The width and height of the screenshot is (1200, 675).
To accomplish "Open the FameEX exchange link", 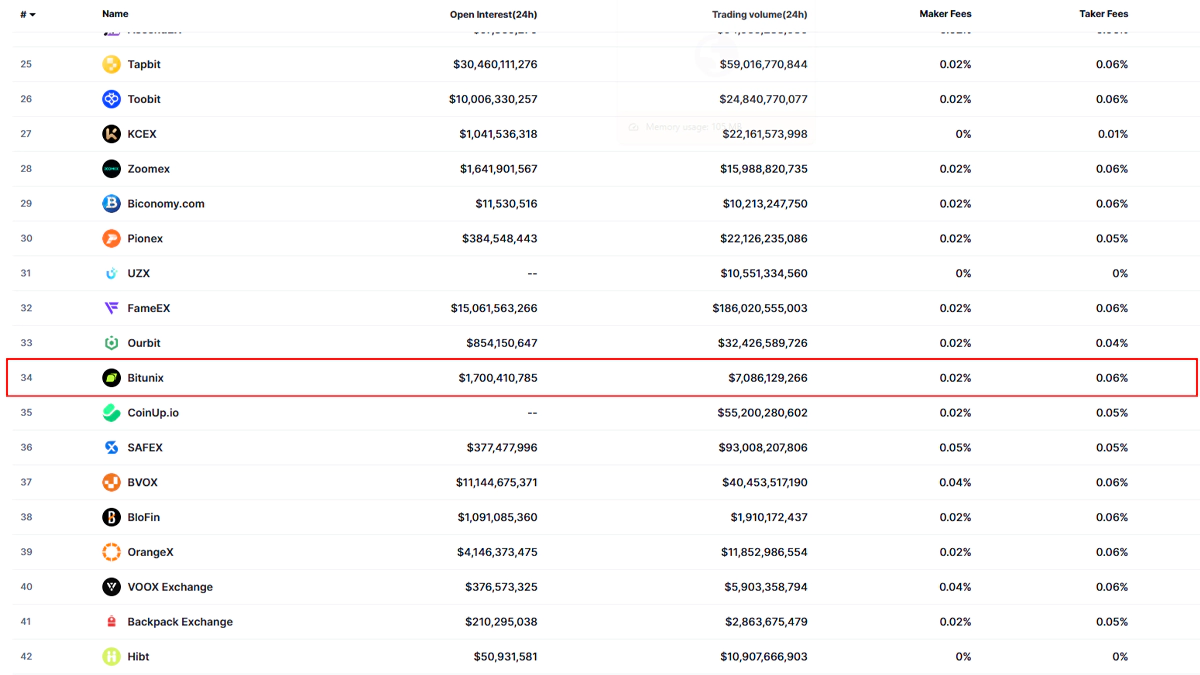I will [x=149, y=308].
